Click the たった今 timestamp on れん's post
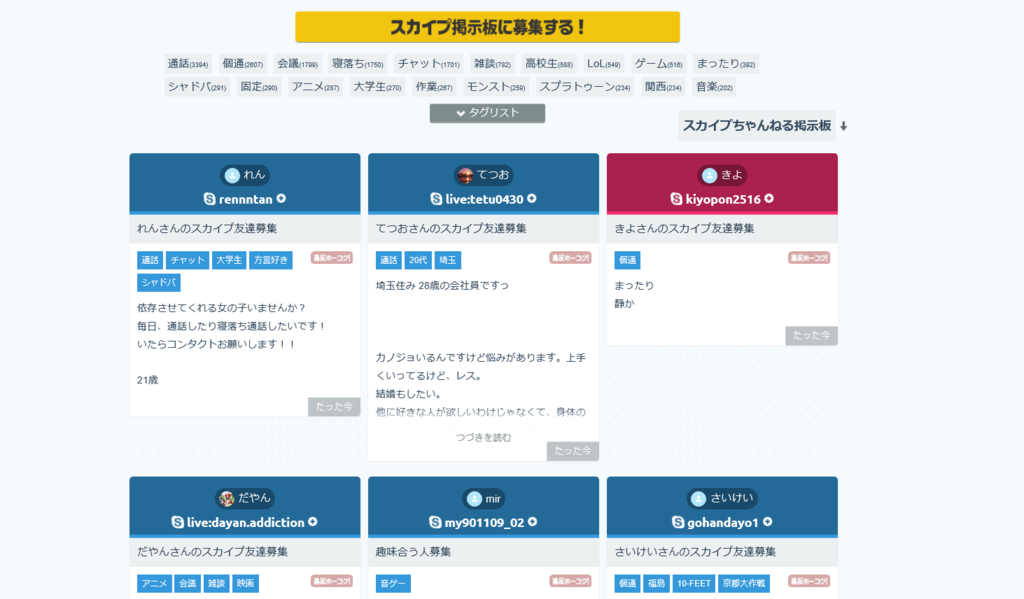The image size is (1024, 599). [333, 406]
